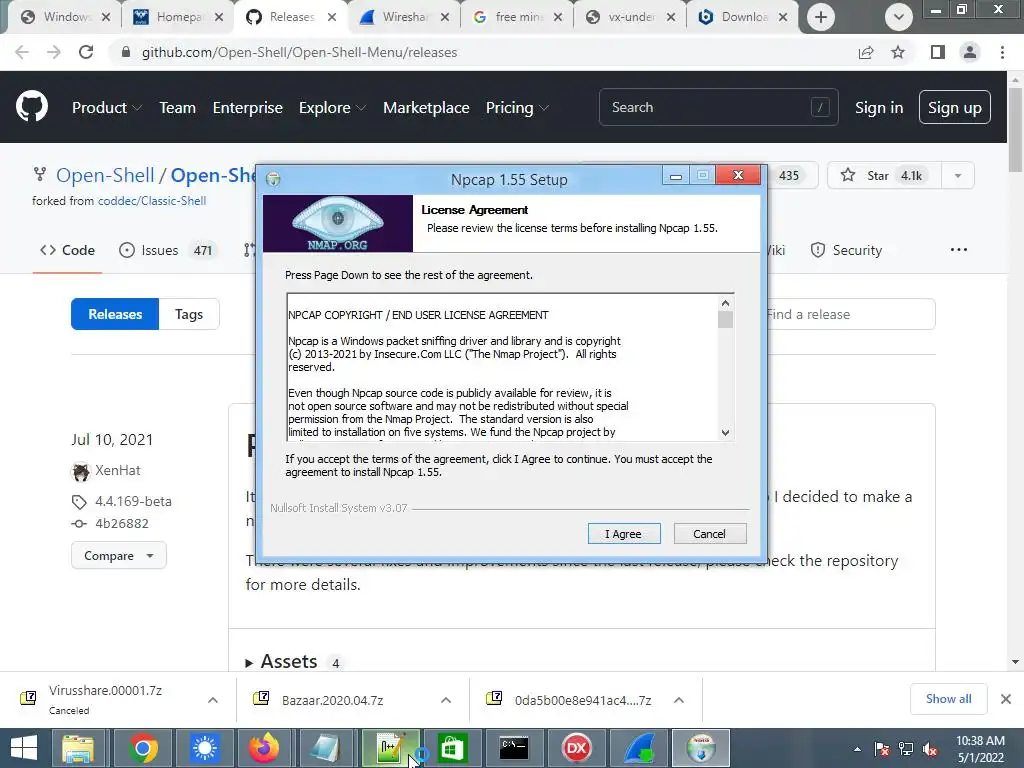Viewport: 1024px width, 768px height.
Task: Switch to the vx-under browser tab
Action: click(632, 17)
